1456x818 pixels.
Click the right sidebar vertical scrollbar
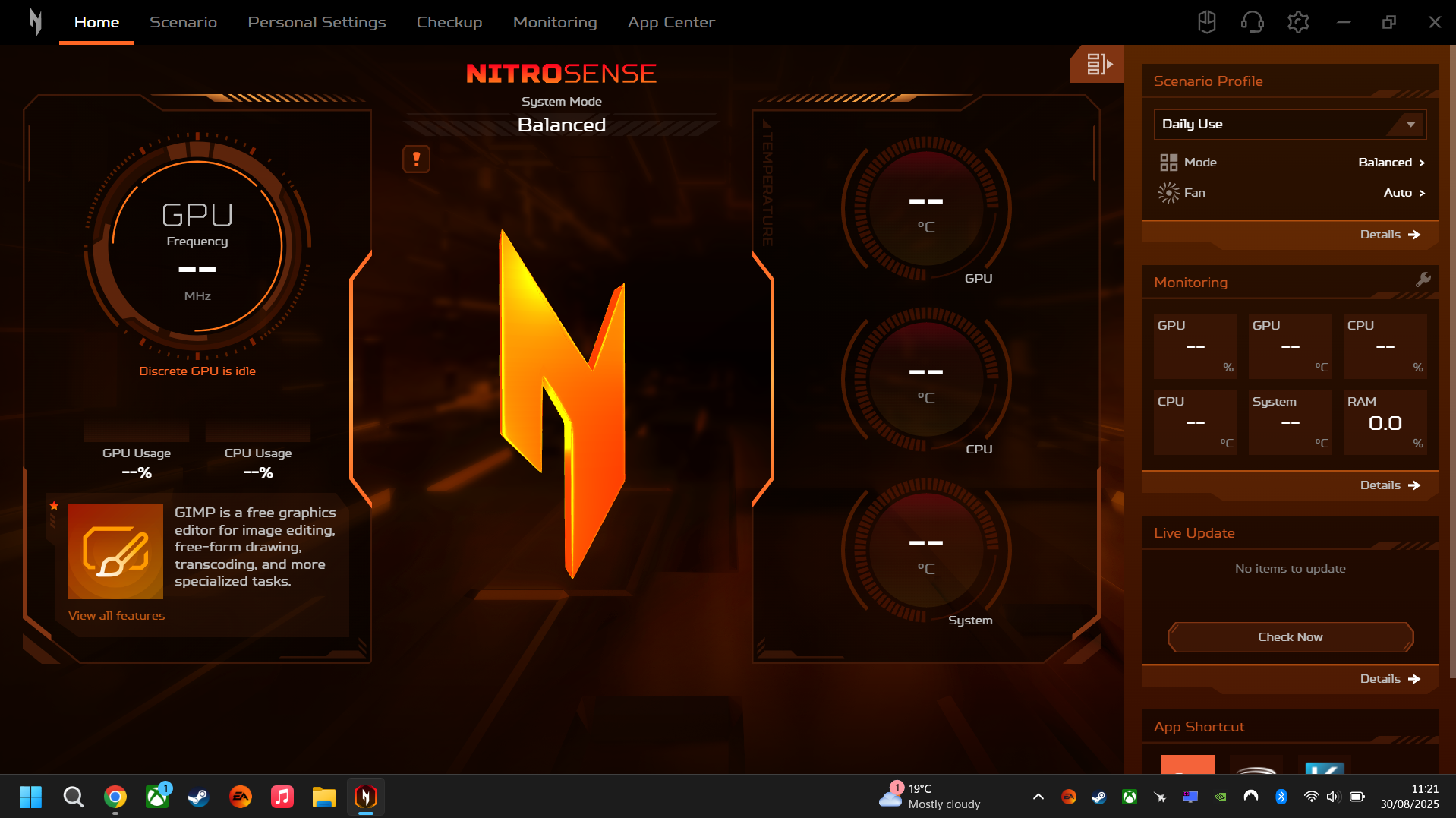click(1451, 361)
